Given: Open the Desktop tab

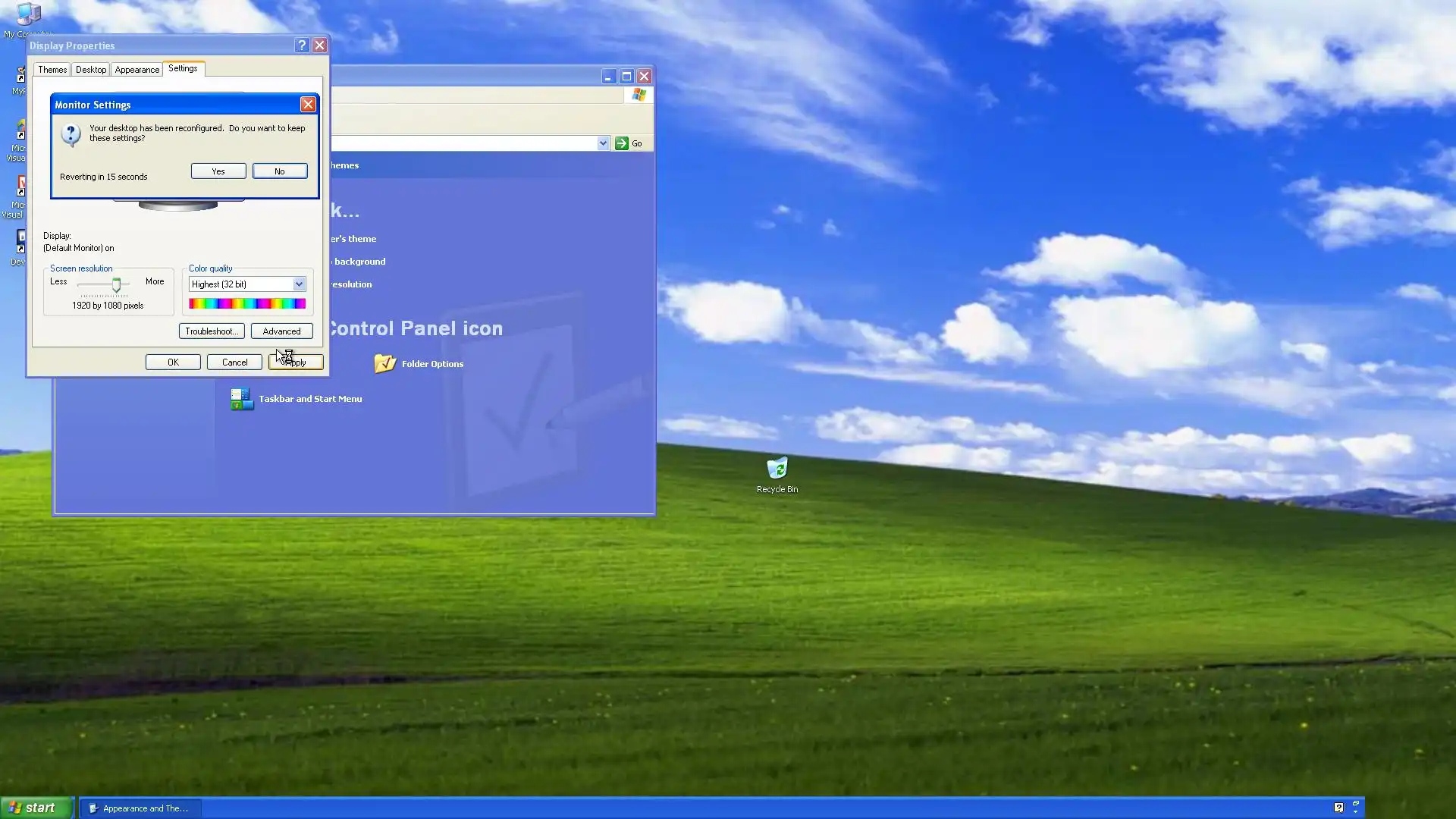Looking at the screenshot, I should pyautogui.click(x=91, y=70).
